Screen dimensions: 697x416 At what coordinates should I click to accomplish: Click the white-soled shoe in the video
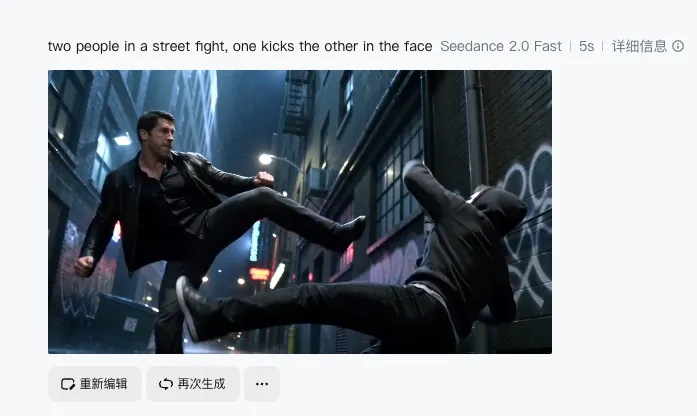tap(189, 308)
